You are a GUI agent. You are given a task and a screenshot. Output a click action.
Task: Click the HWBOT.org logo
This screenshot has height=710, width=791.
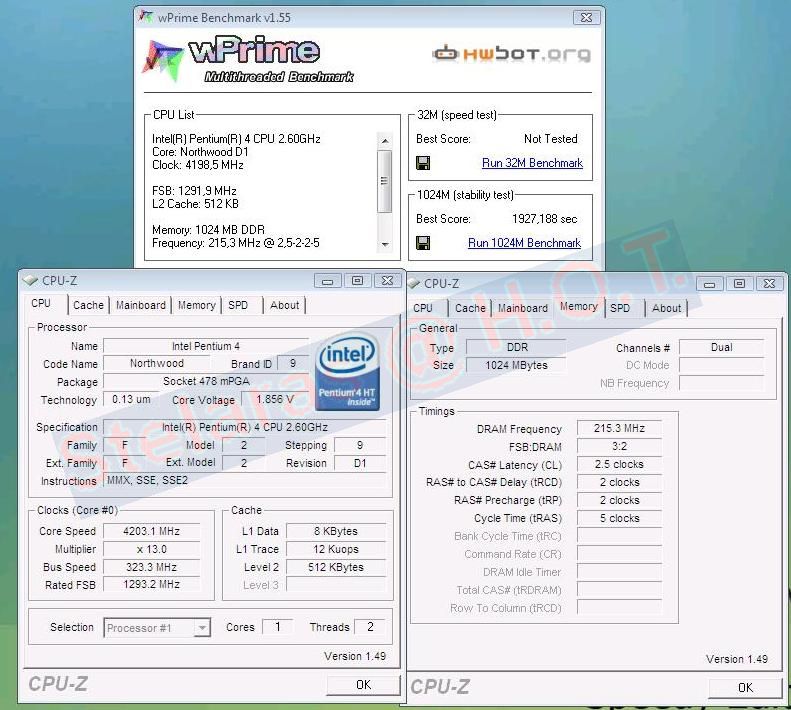click(512, 53)
